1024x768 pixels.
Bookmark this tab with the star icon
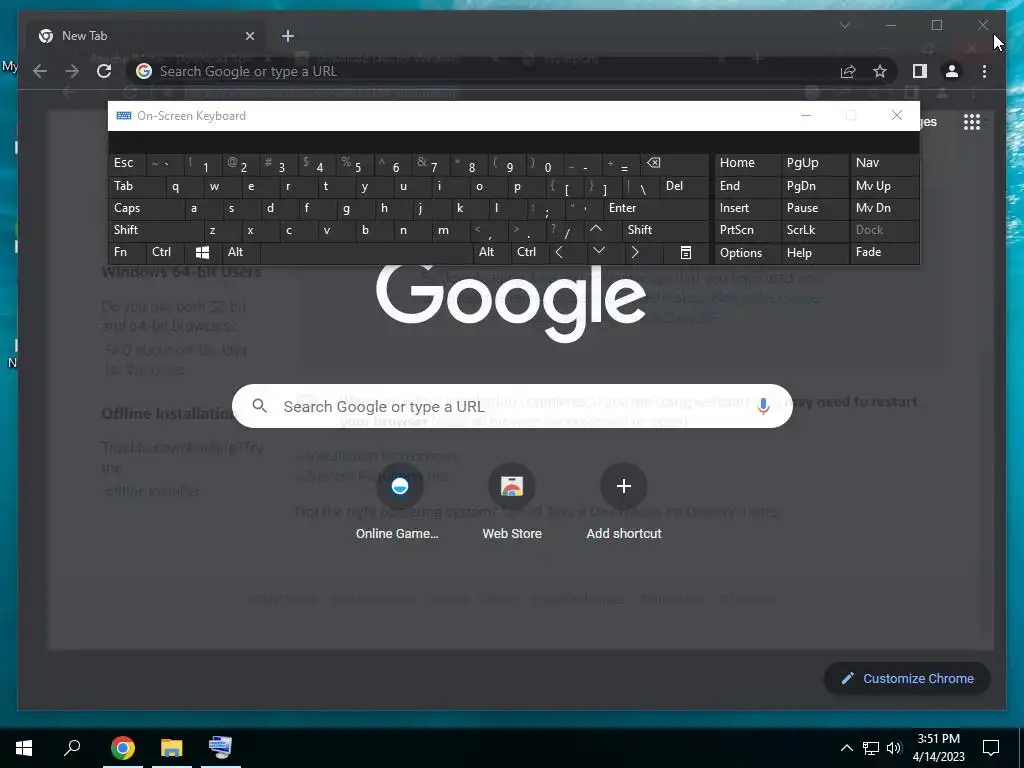pyautogui.click(x=880, y=71)
